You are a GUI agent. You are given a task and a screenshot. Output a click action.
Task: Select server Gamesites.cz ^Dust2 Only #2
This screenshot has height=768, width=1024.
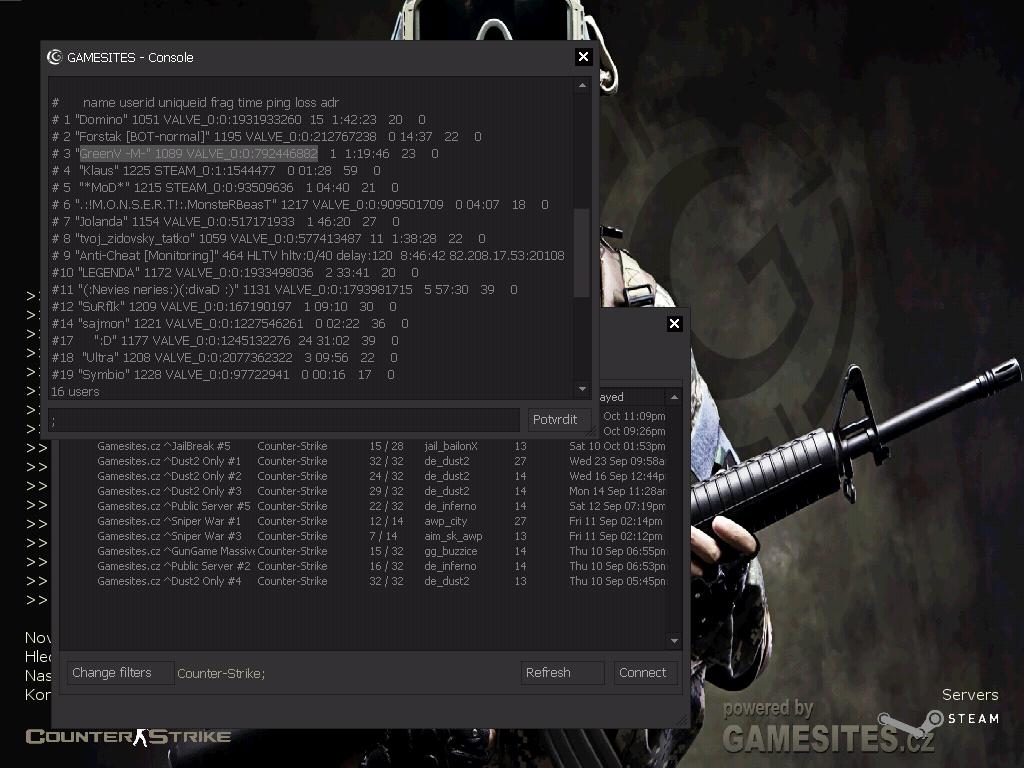362,476
